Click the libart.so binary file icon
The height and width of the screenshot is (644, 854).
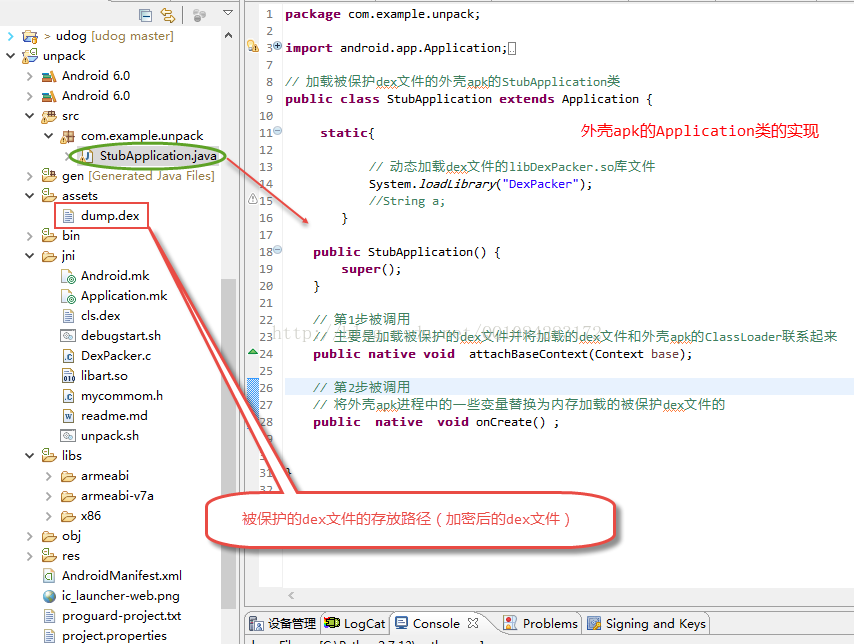pos(68,376)
